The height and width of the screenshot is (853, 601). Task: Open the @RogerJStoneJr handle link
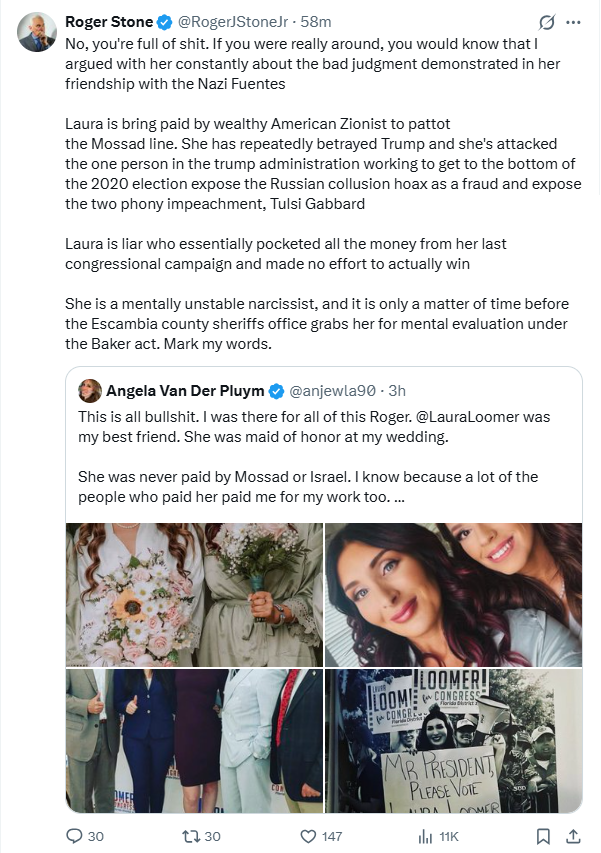pyautogui.click(x=233, y=22)
